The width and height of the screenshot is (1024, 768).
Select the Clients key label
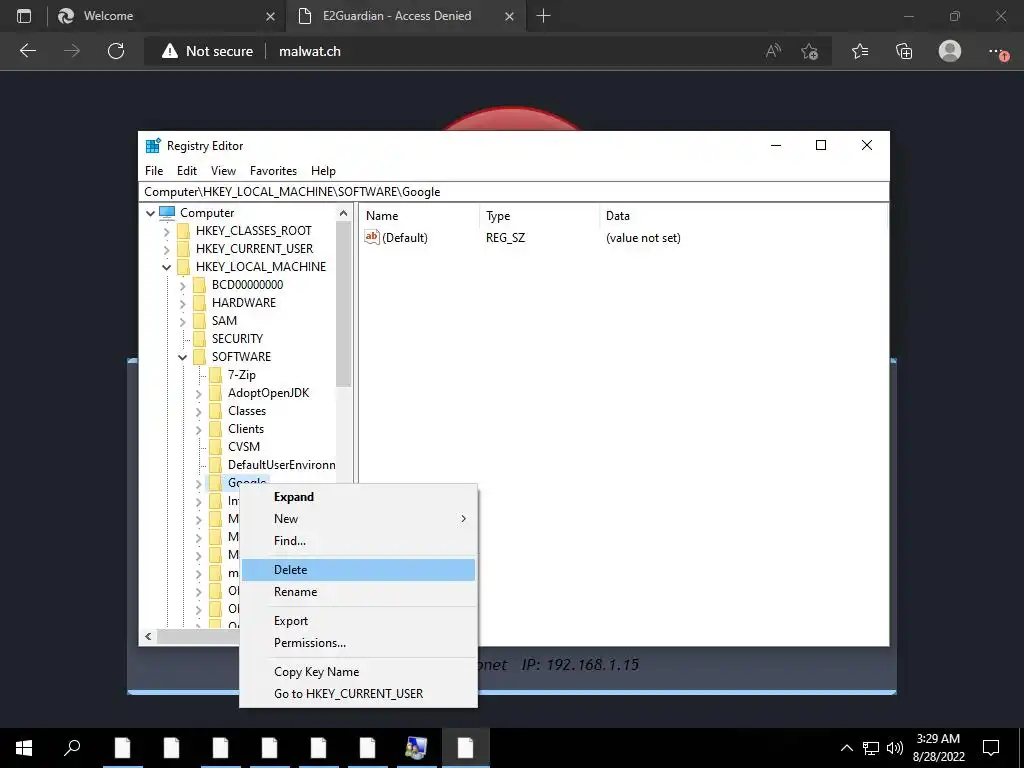point(246,428)
